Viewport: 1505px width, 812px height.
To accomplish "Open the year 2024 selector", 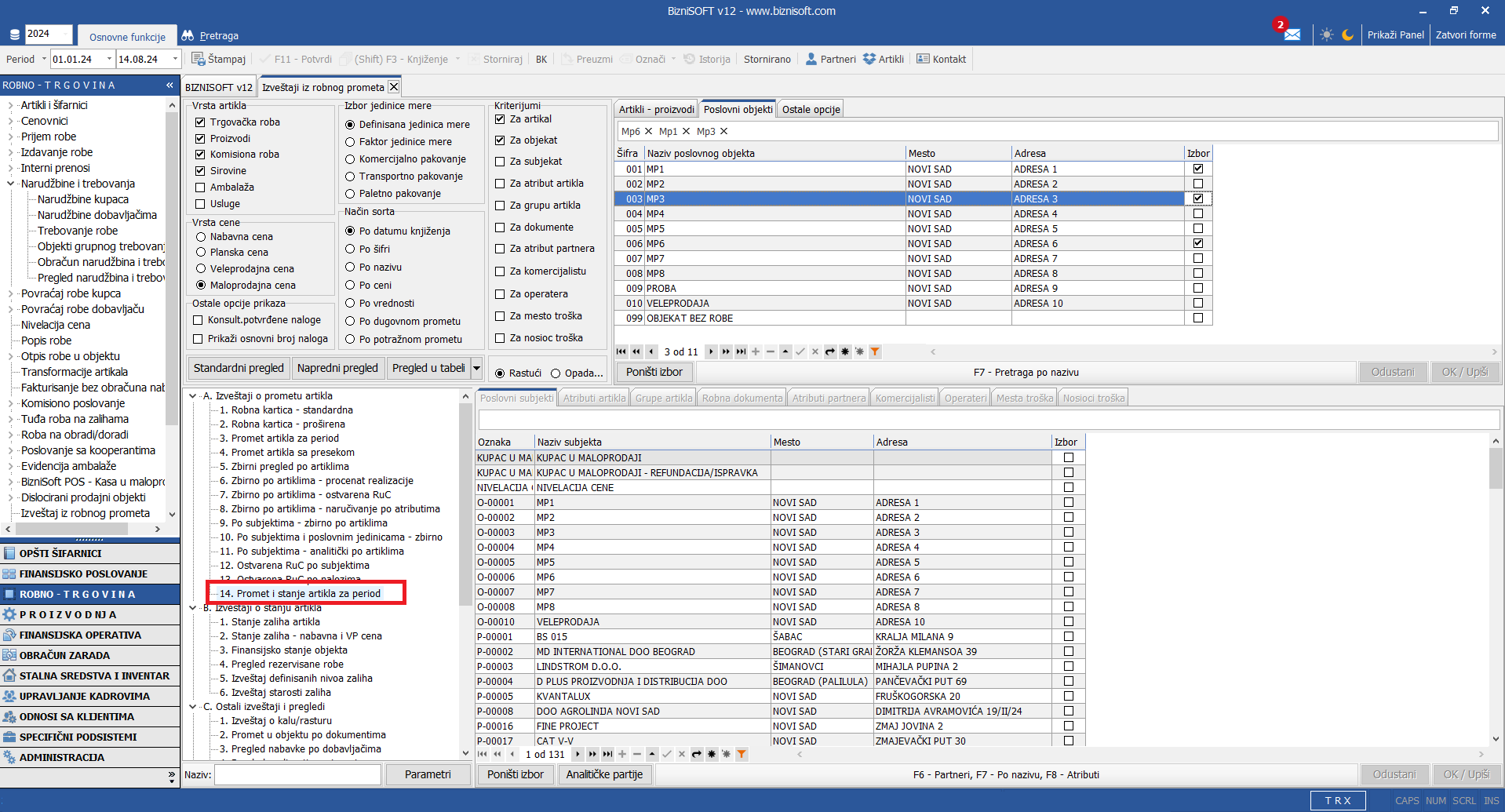I will 48,34.
